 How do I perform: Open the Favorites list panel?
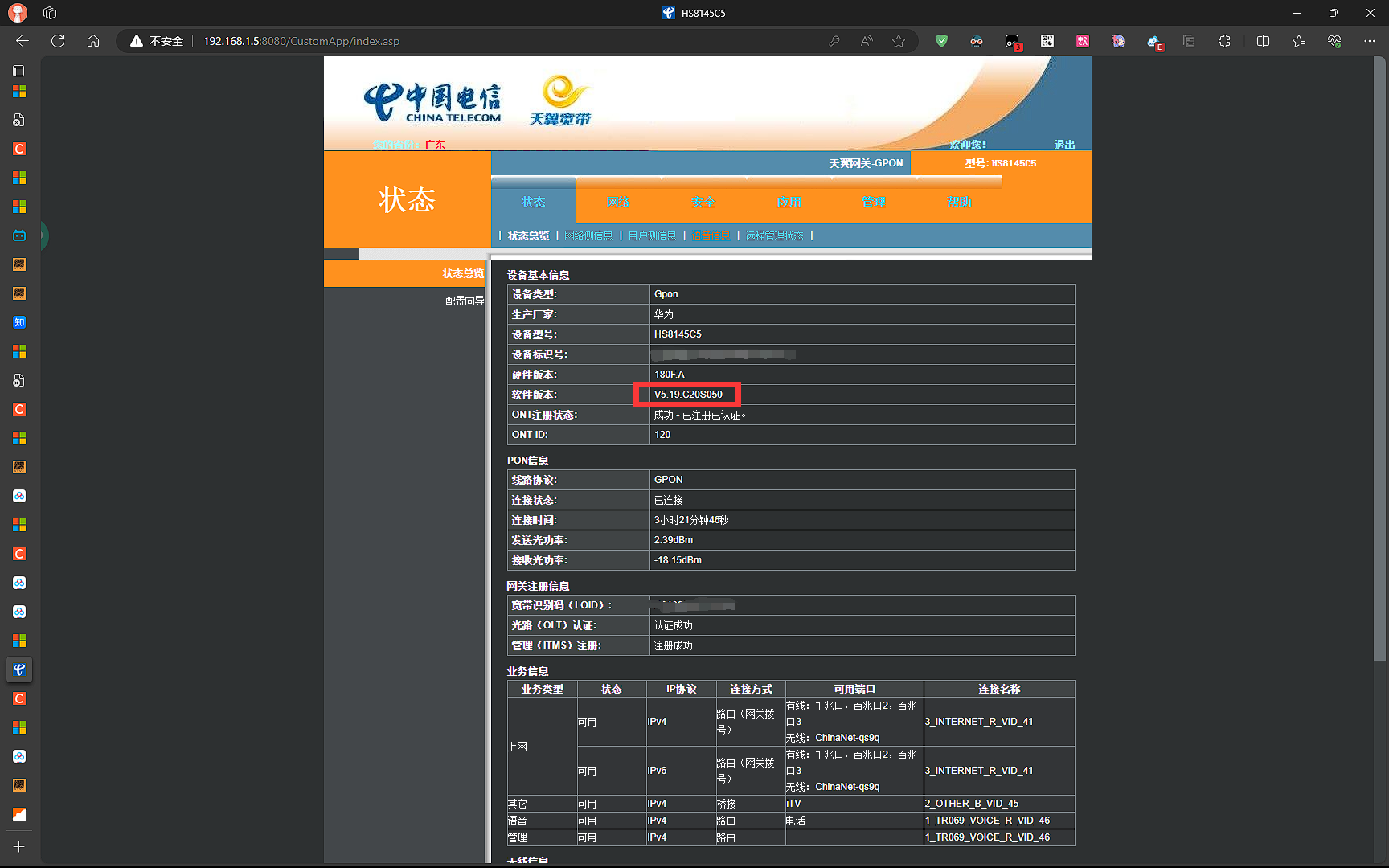pyautogui.click(x=1299, y=41)
